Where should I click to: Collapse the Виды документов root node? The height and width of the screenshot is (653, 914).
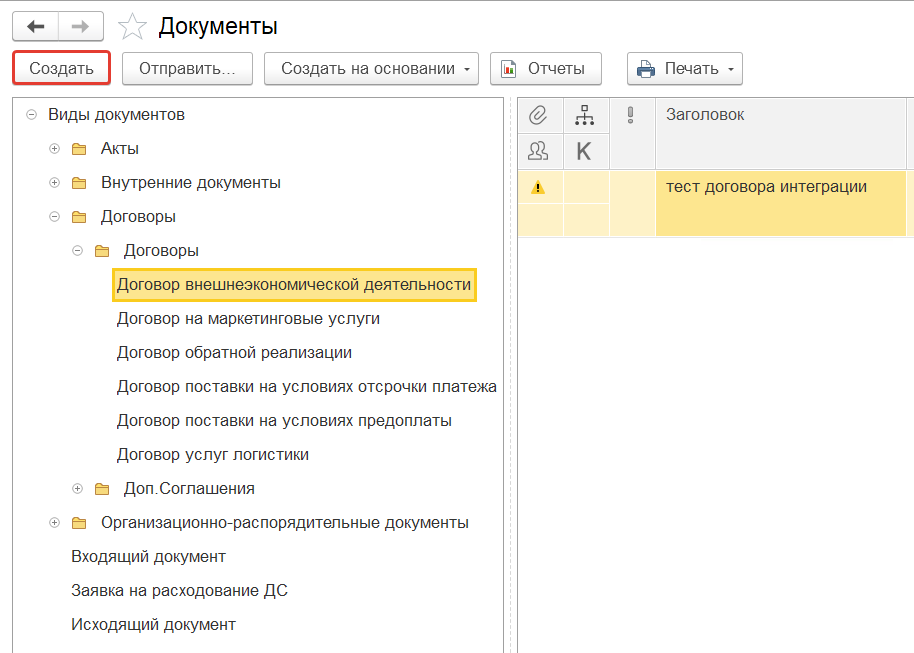pyautogui.click(x=31, y=115)
